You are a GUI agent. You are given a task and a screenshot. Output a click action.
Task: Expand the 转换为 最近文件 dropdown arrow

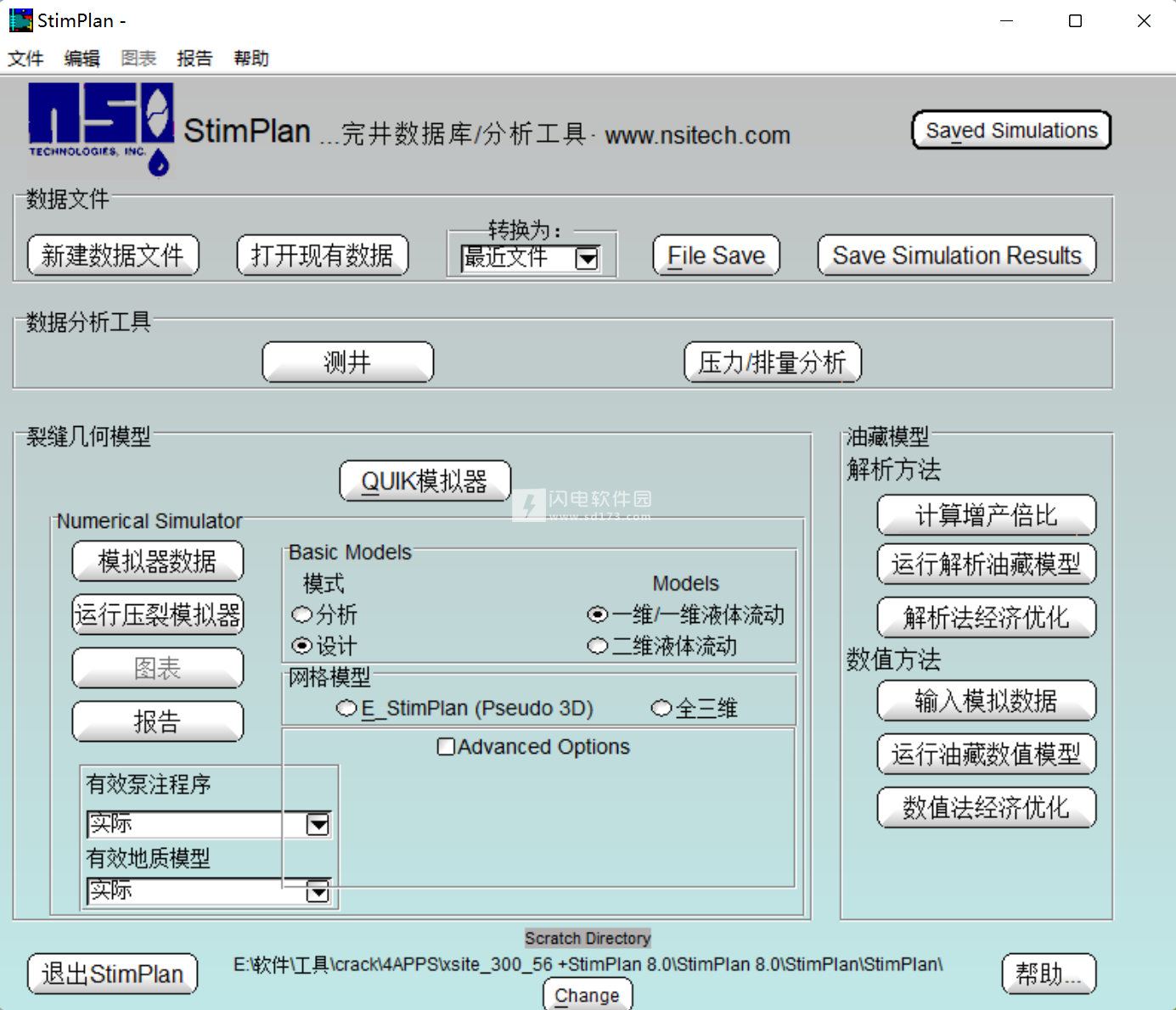(x=587, y=258)
